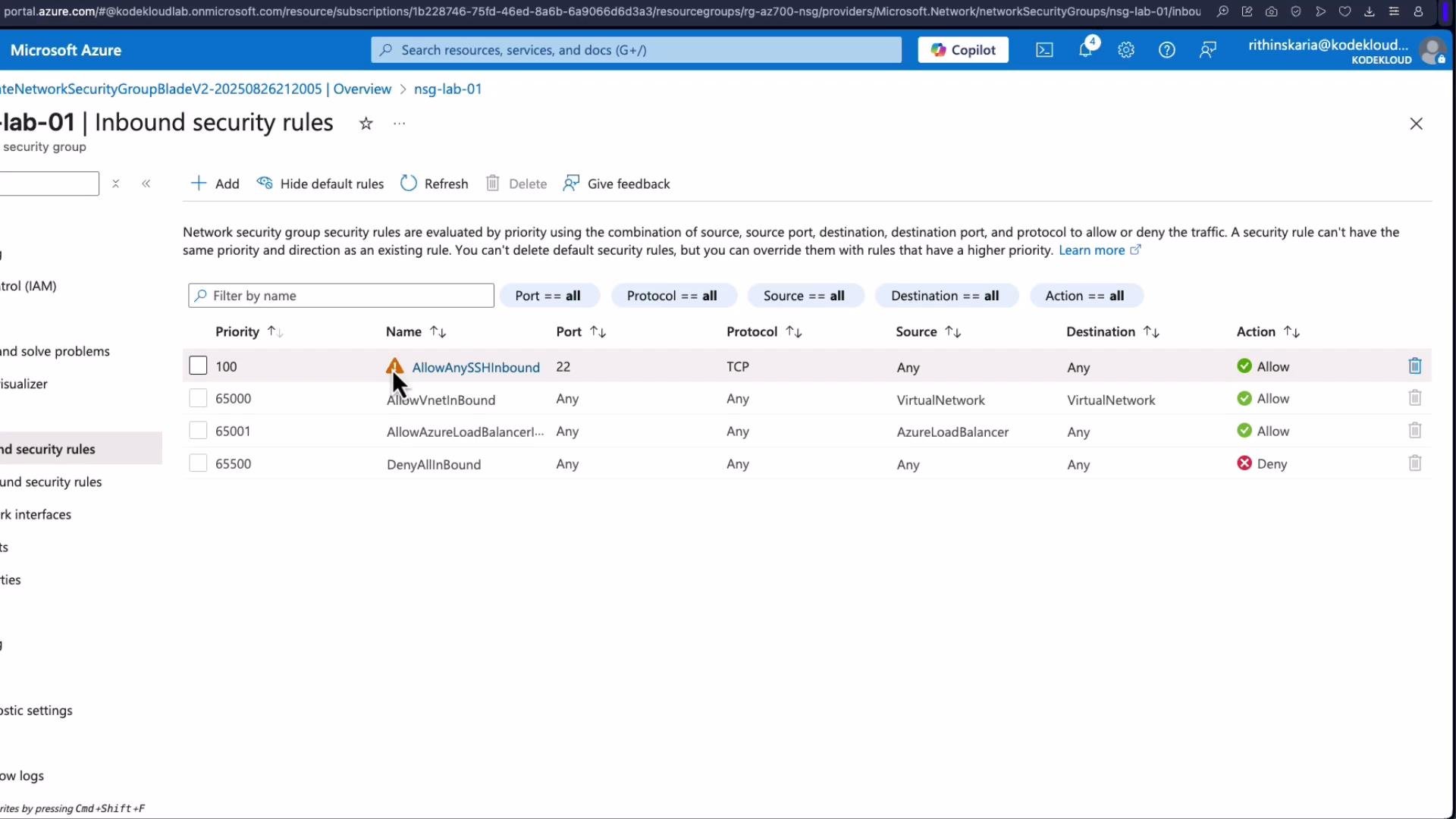Go to nsg-lab-01 breadcrumb
The width and height of the screenshot is (1456, 819).
(x=447, y=89)
